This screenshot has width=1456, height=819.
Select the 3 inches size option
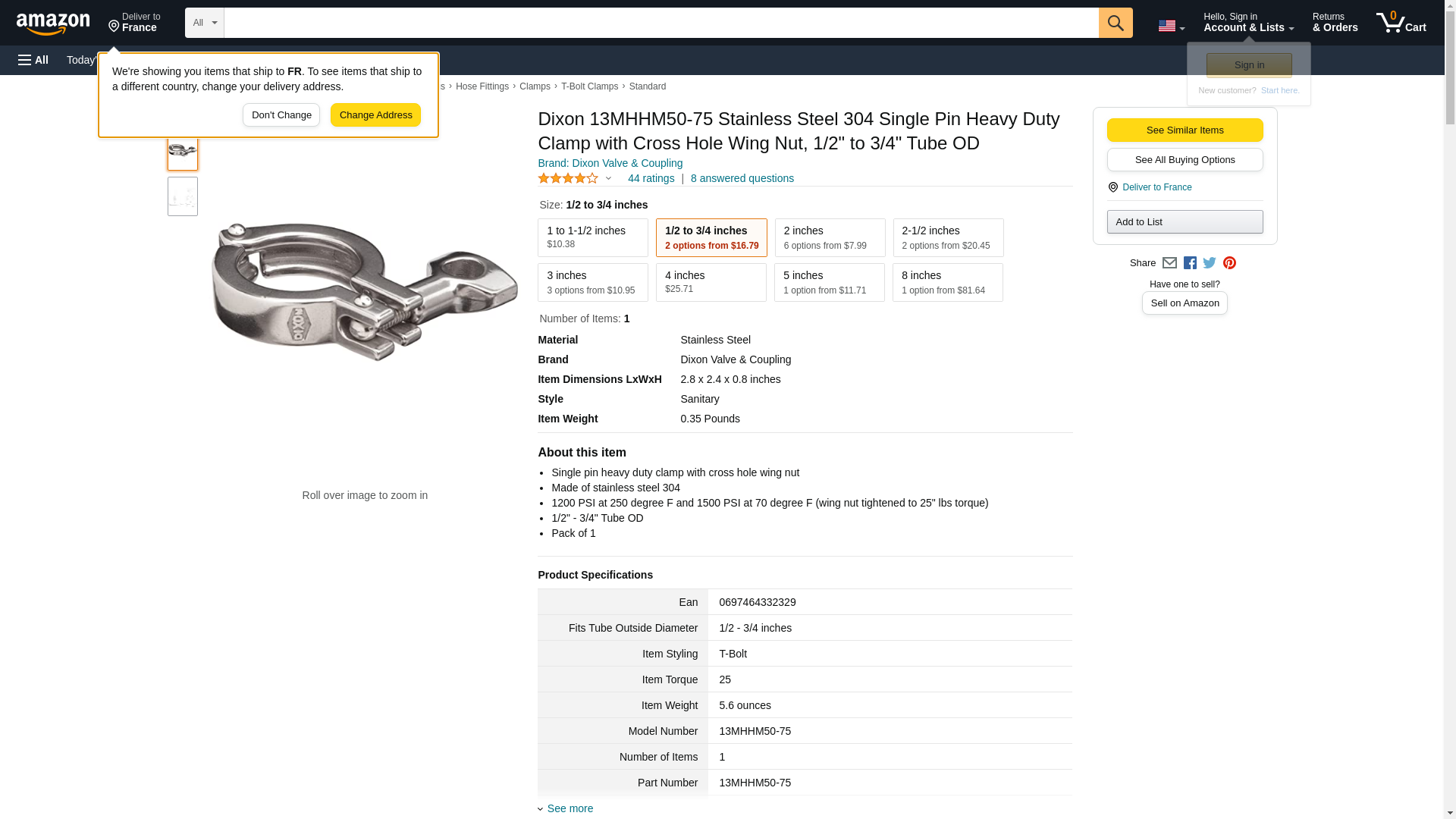[x=592, y=282]
